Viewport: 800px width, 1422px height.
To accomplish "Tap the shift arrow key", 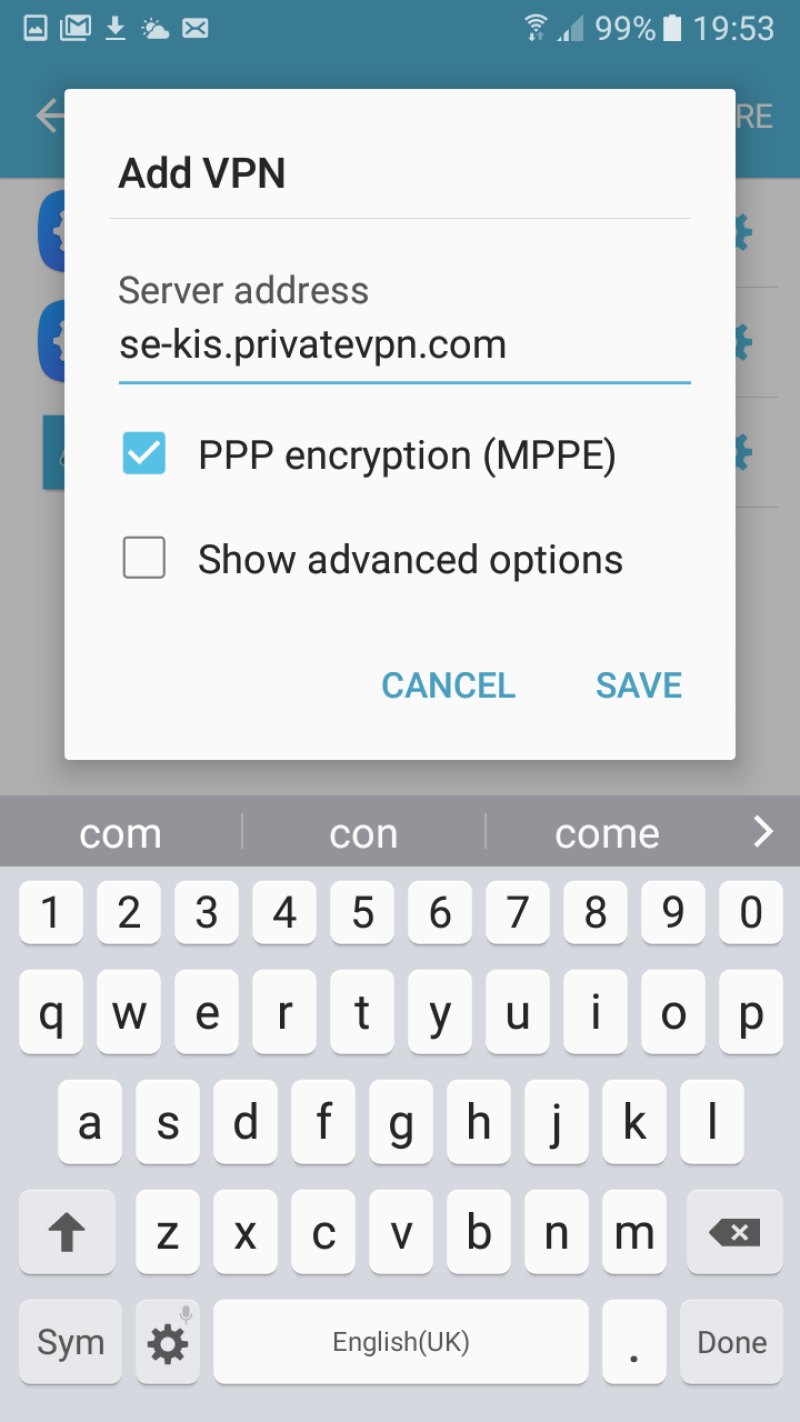I will click(67, 1232).
